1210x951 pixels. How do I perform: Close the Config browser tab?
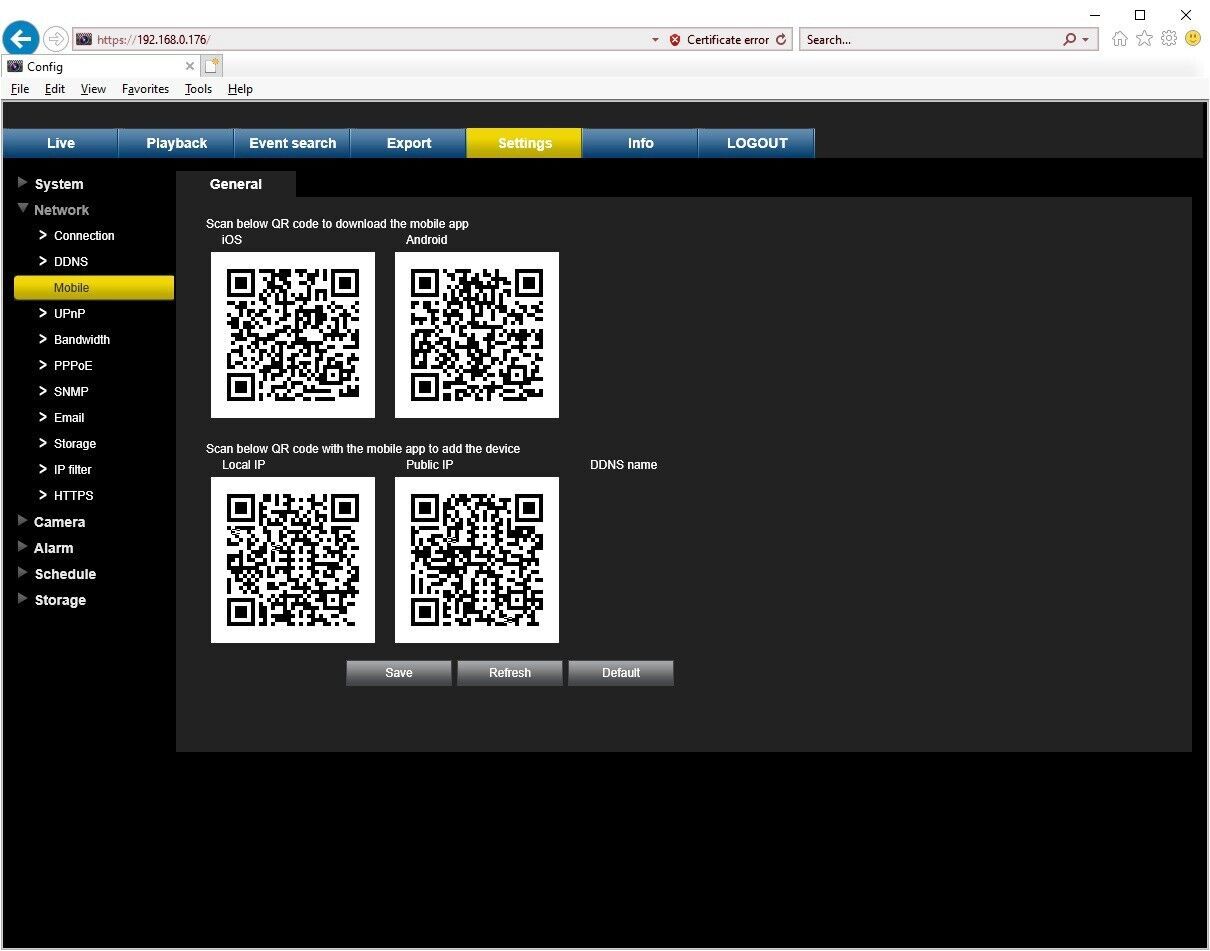tap(190, 66)
